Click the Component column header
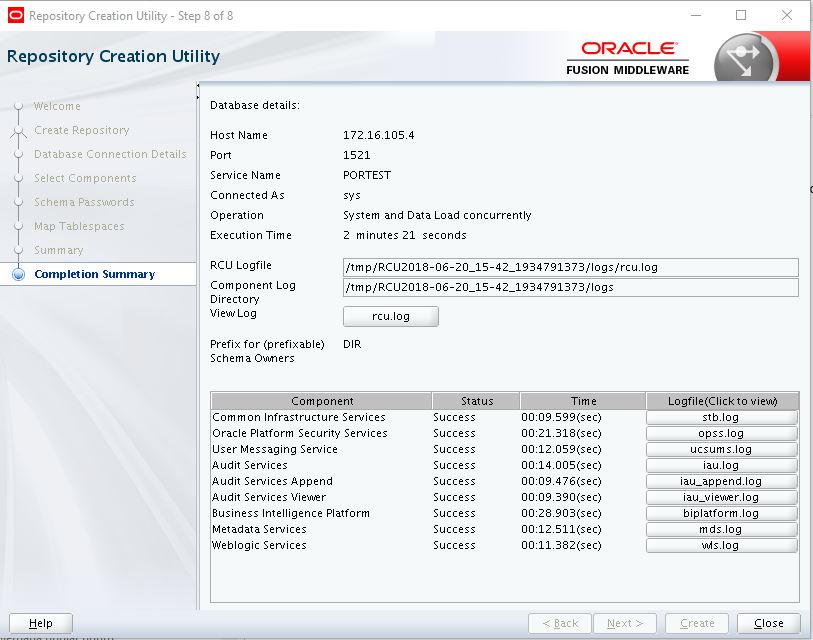The width and height of the screenshot is (813, 640). (x=322, y=401)
